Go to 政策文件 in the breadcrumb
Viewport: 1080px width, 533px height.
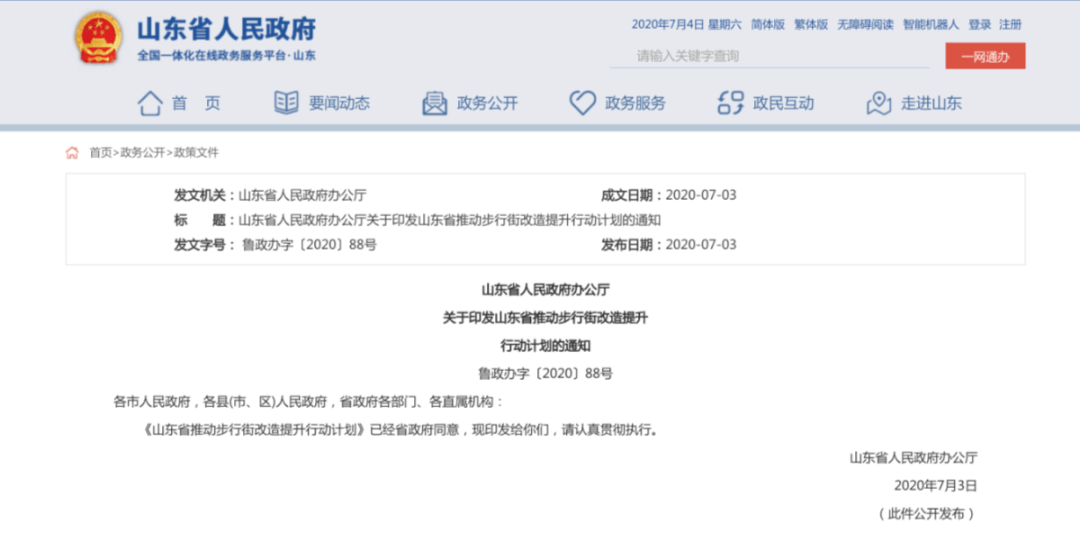click(196, 153)
